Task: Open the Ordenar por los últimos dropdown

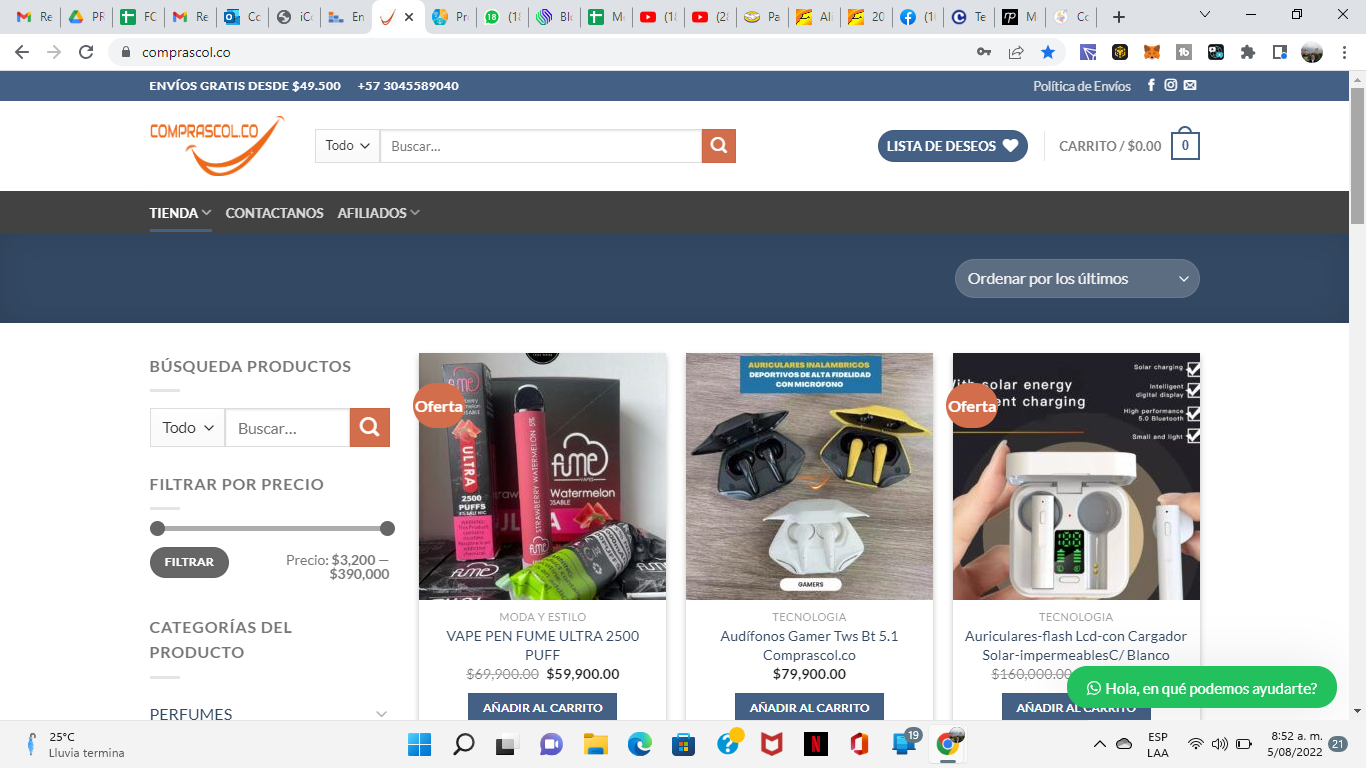Action: pos(1077,279)
